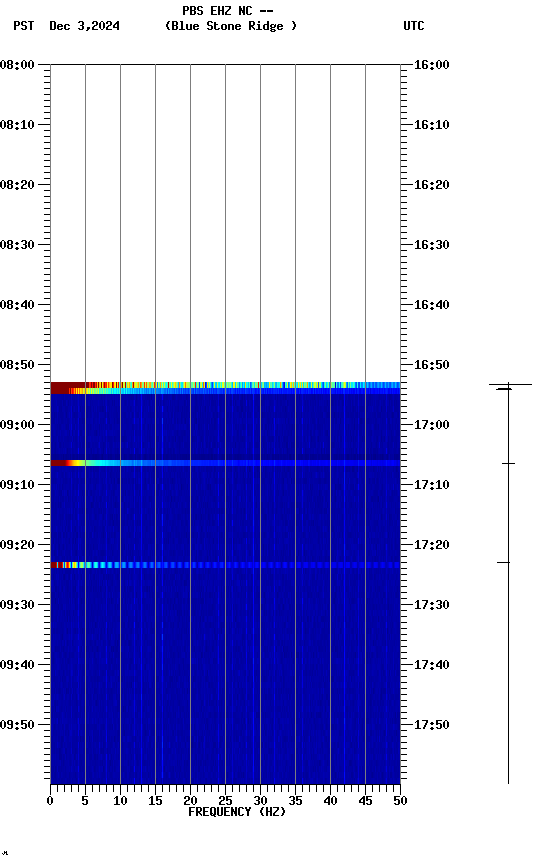Viewport: 552px width, 864px height.
Task: Click the 30 Hz frequency tick label
Action: (260, 801)
